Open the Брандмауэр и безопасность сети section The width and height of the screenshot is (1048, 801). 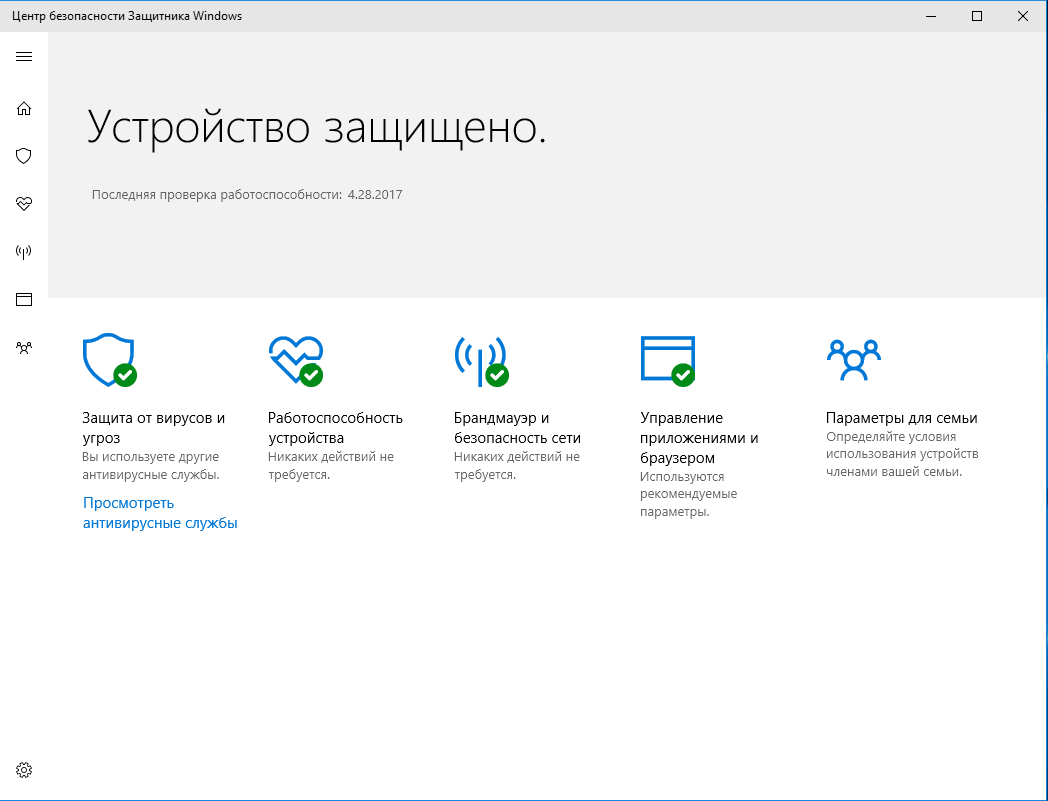tap(517, 428)
